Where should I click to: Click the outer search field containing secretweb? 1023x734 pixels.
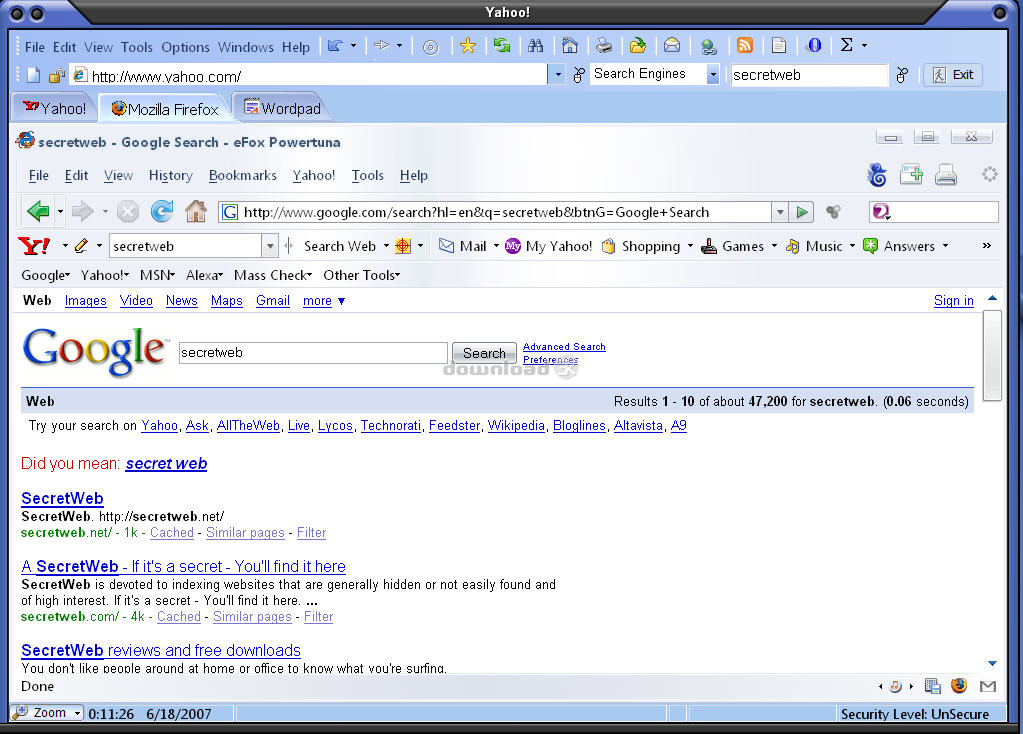click(x=809, y=75)
